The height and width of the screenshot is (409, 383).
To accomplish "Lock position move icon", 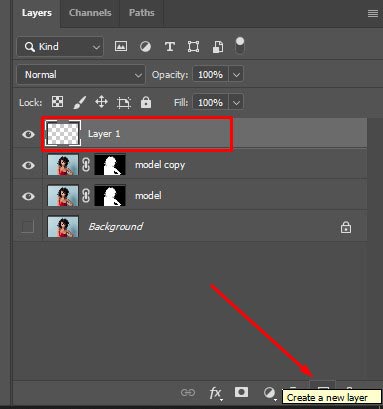I will (x=101, y=102).
